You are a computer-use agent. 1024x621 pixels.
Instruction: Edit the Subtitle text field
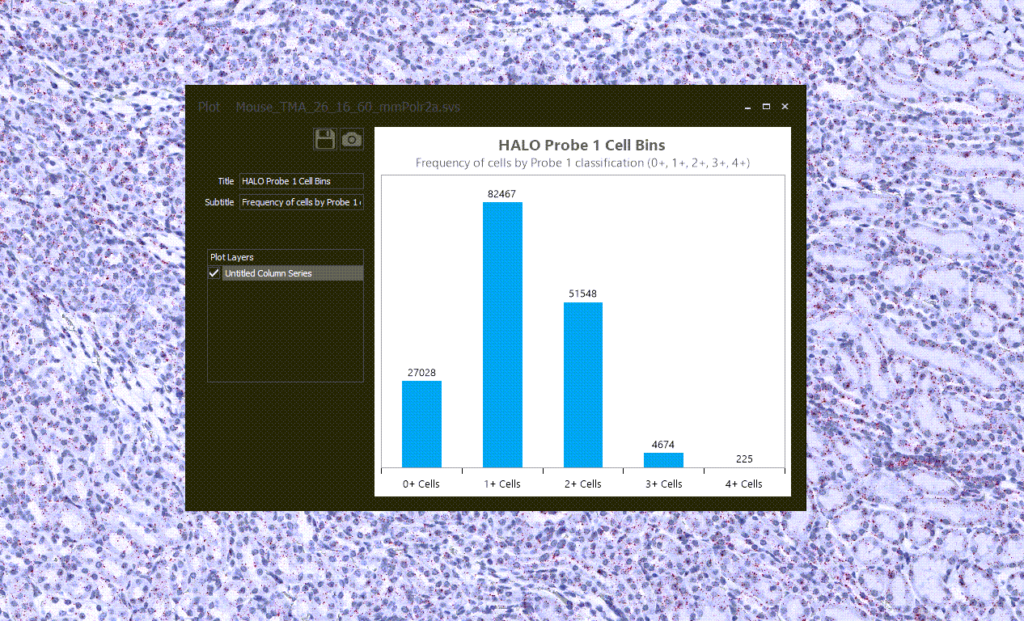click(300, 202)
